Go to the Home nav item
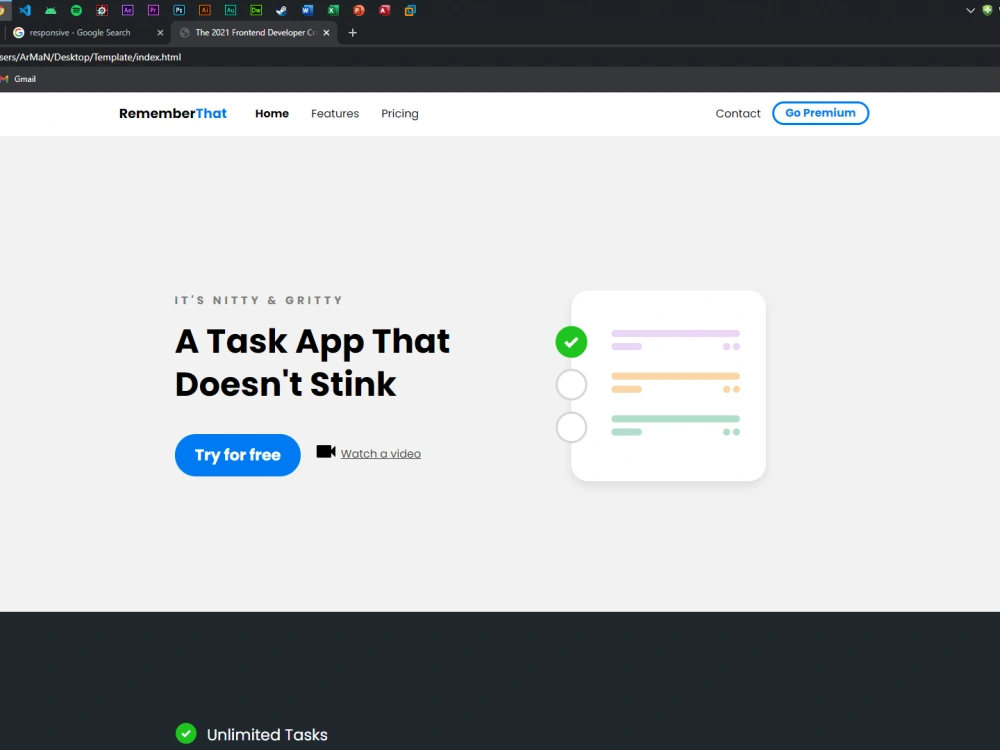This screenshot has height=750, width=1000. point(272,114)
